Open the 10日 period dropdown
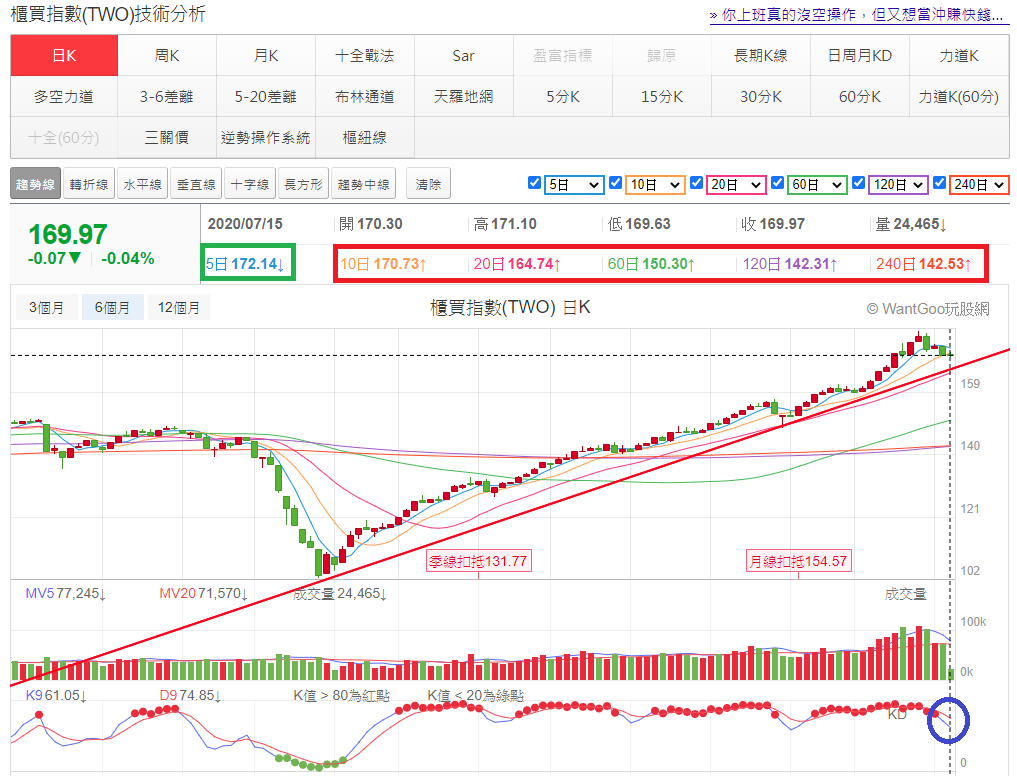Screen dimensions: 1017x776 [655, 185]
